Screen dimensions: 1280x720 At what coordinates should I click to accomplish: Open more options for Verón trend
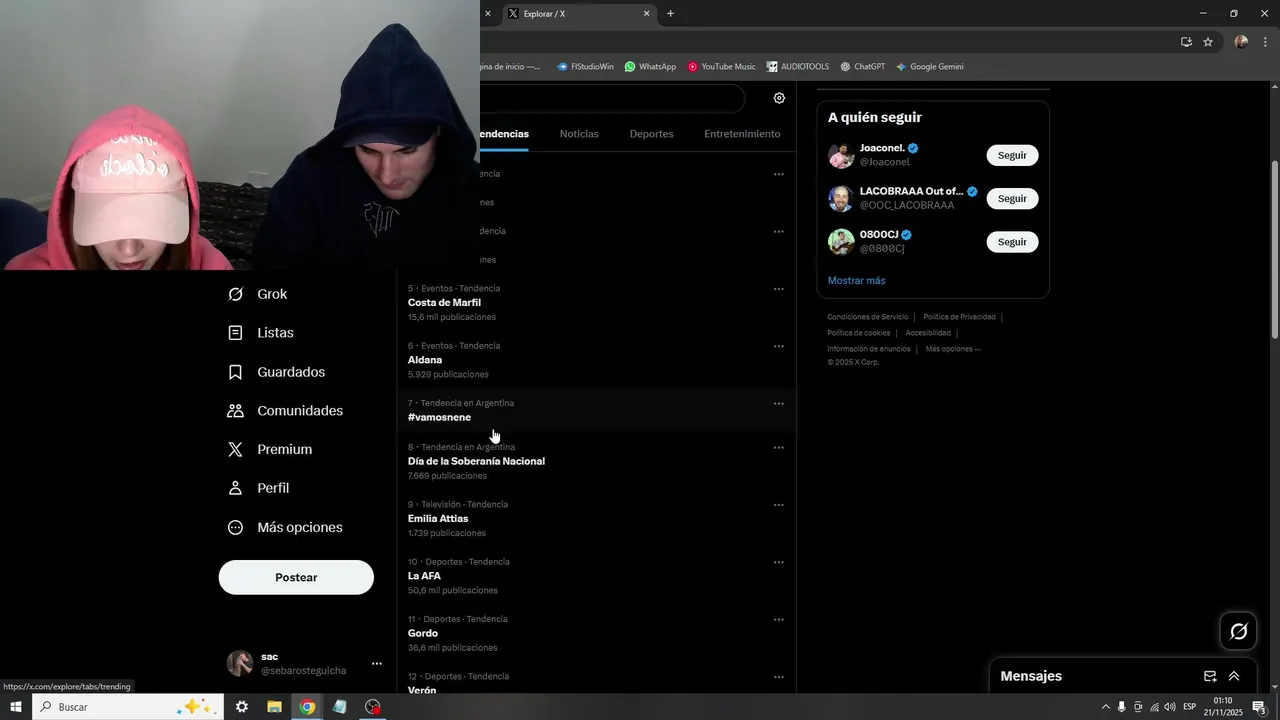778,677
